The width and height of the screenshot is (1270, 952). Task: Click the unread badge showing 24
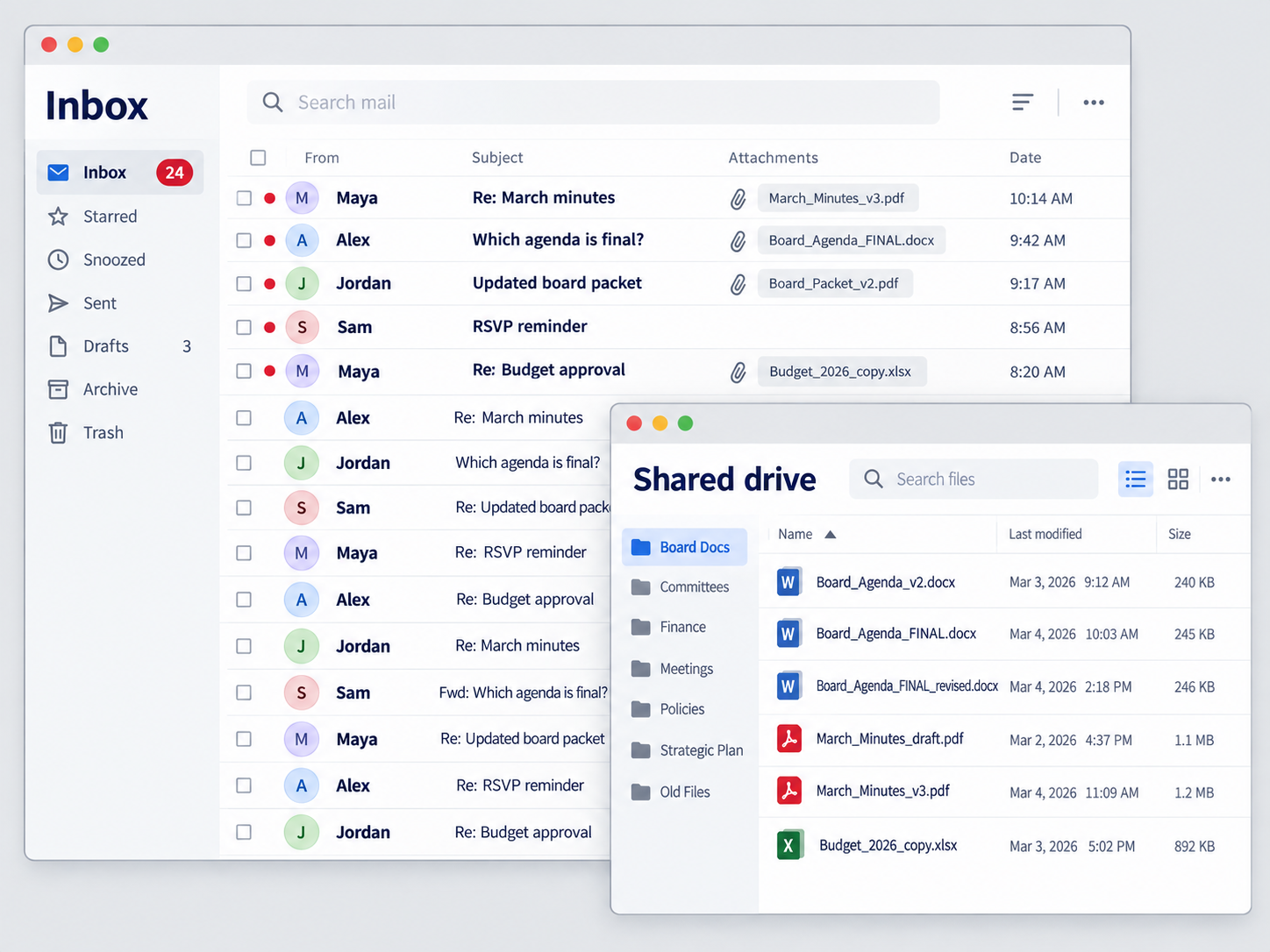point(175,173)
